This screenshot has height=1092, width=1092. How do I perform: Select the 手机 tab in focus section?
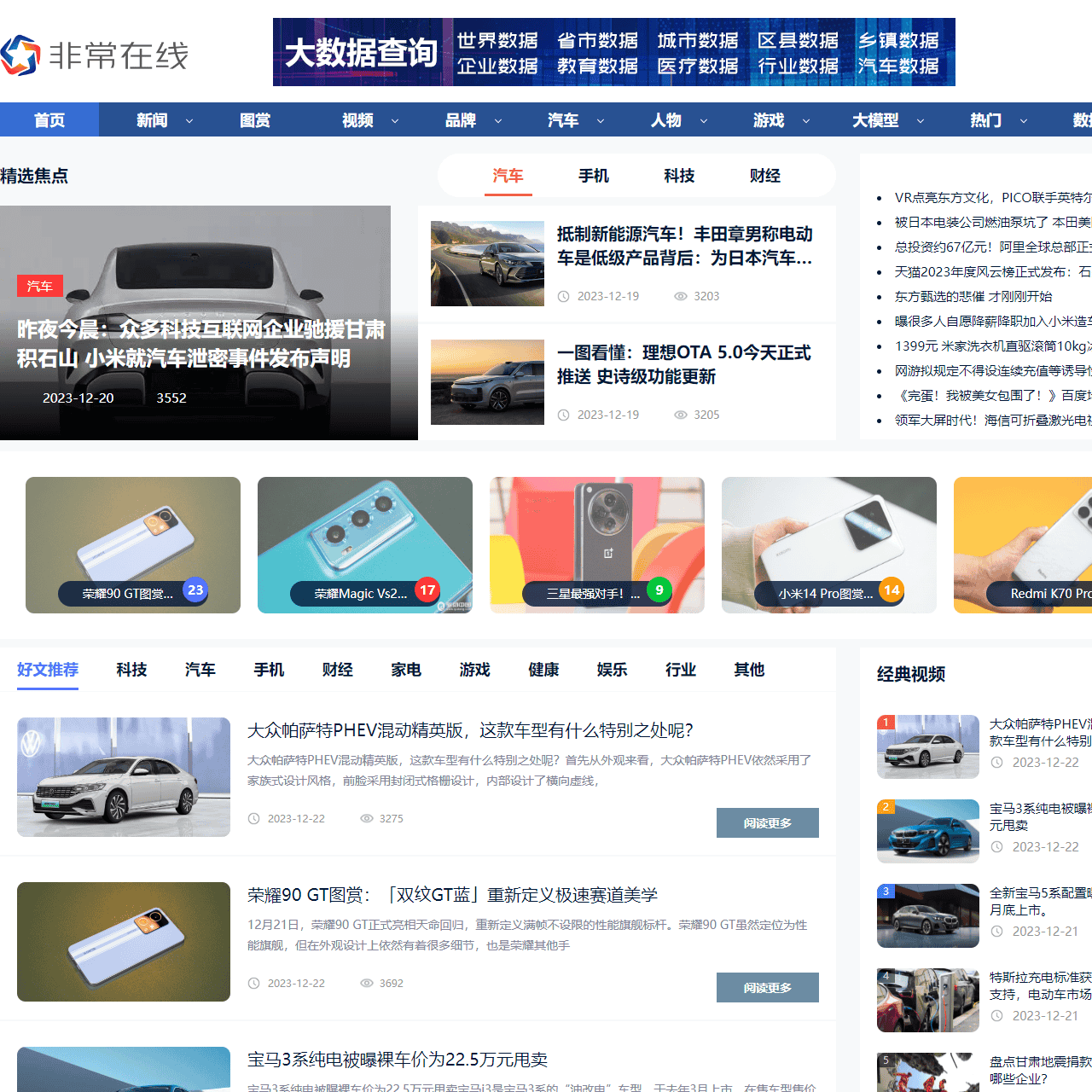coord(594,176)
